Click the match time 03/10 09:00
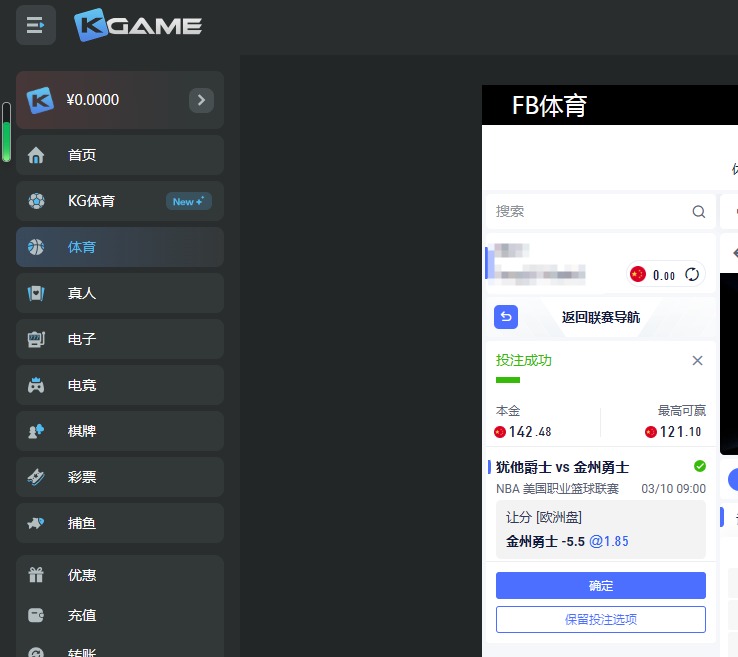The height and width of the screenshot is (657, 738). [x=674, y=489]
